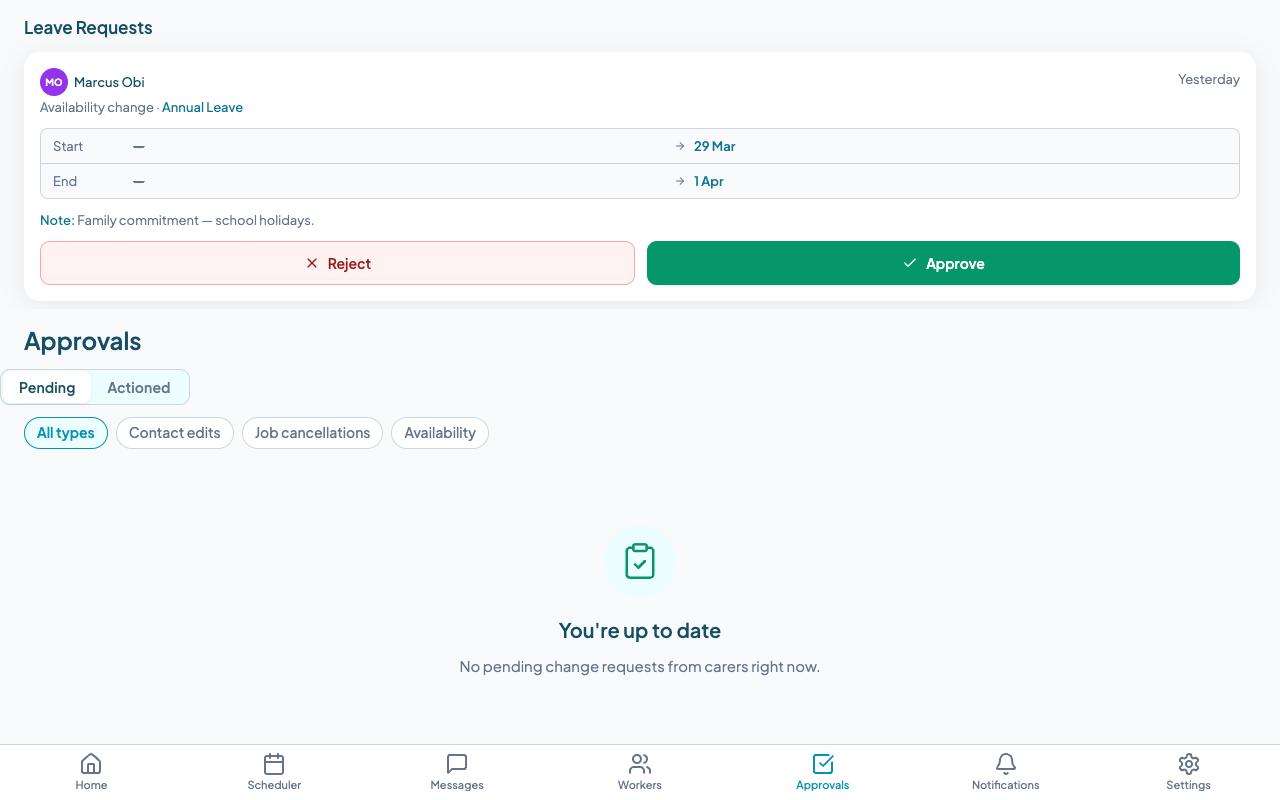This screenshot has width=1280, height=800.
Task: Click the clipboard checkmark illustration
Action: coord(640,561)
